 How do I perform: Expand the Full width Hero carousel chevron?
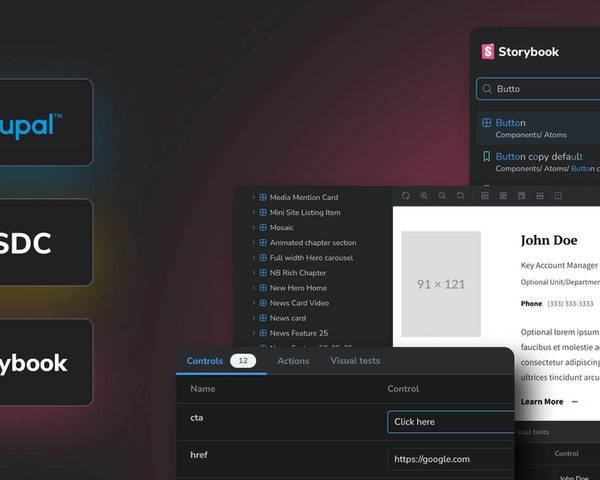pos(253,258)
